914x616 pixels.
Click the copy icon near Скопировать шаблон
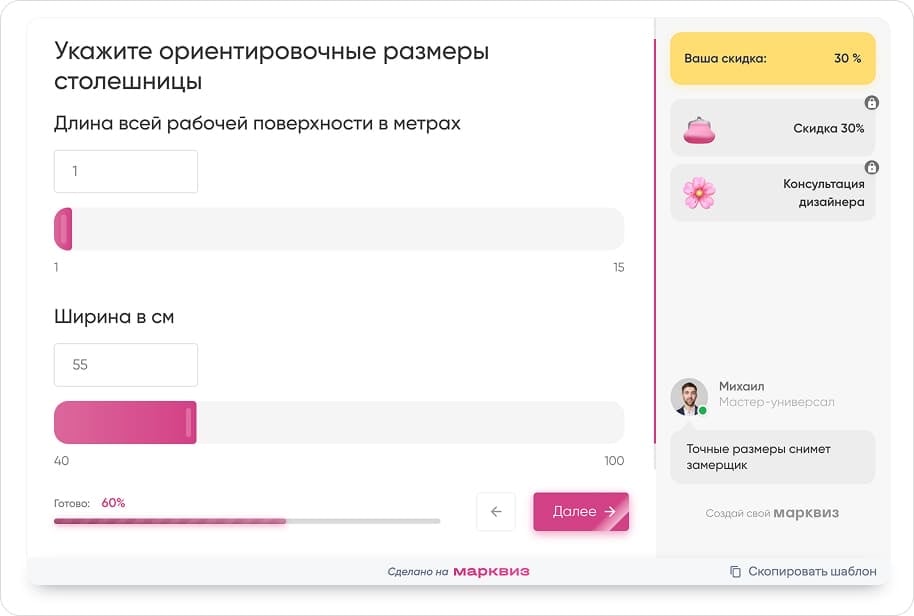point(736,572)
